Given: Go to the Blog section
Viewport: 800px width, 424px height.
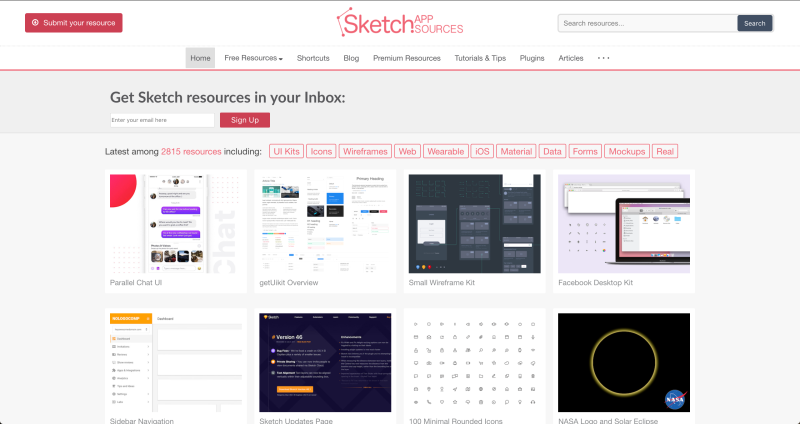Looking at the screenshot, I should tap(351, 58).
